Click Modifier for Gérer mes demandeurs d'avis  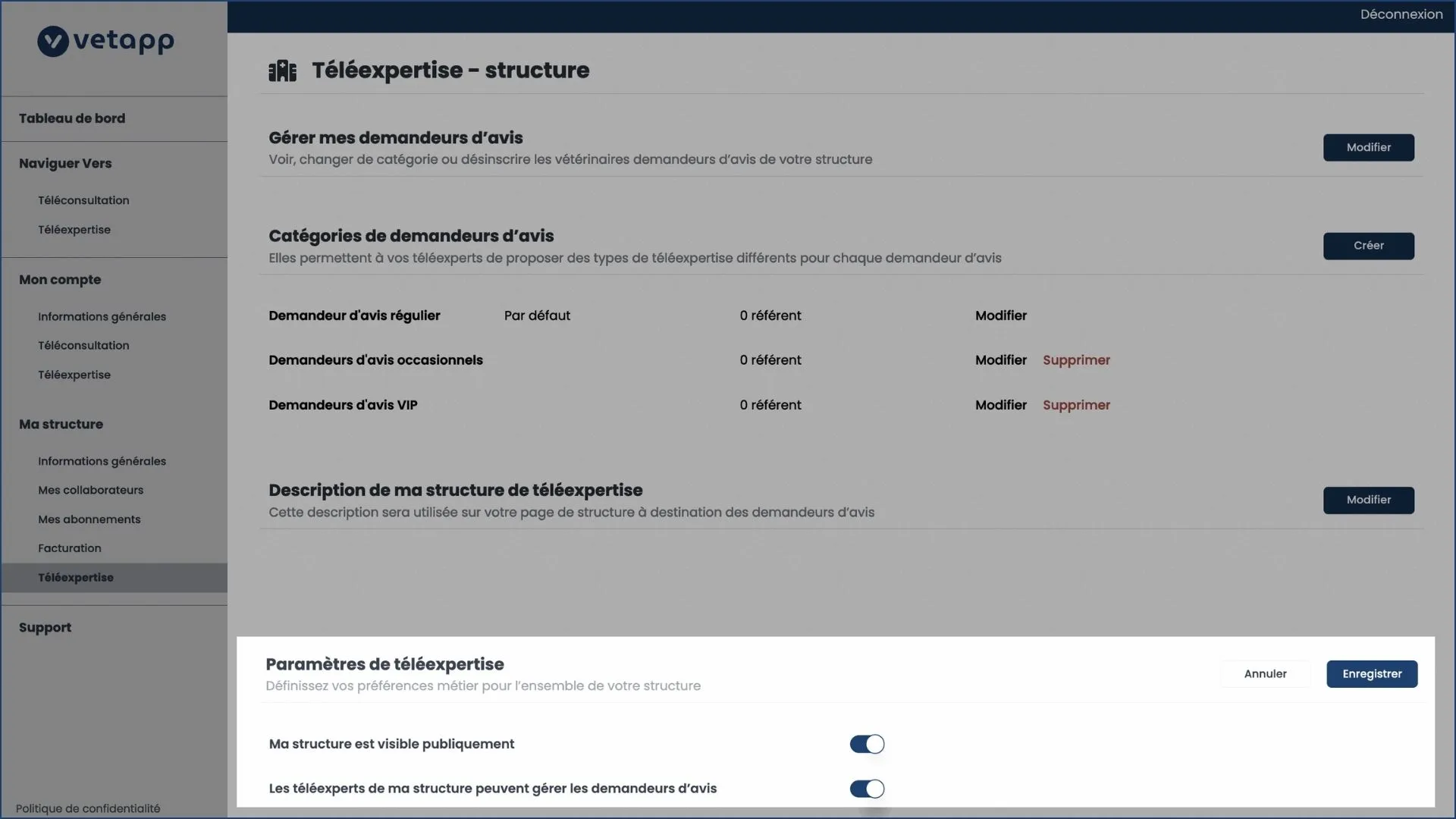(x=1368, y=147)
